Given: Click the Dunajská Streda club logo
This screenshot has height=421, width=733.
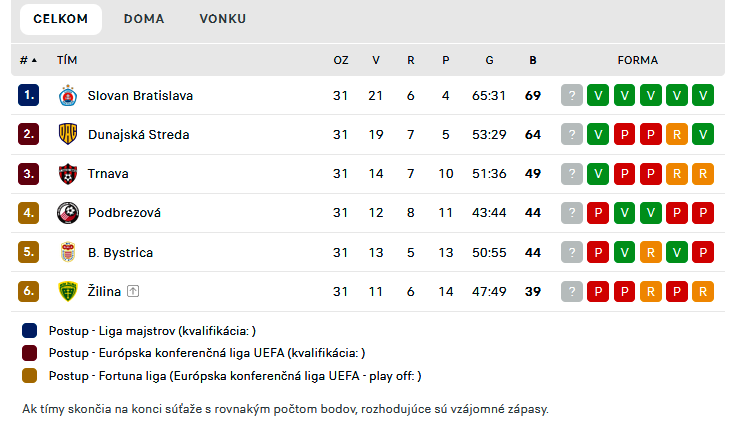Looking at the screenshot, I should 68,135.
